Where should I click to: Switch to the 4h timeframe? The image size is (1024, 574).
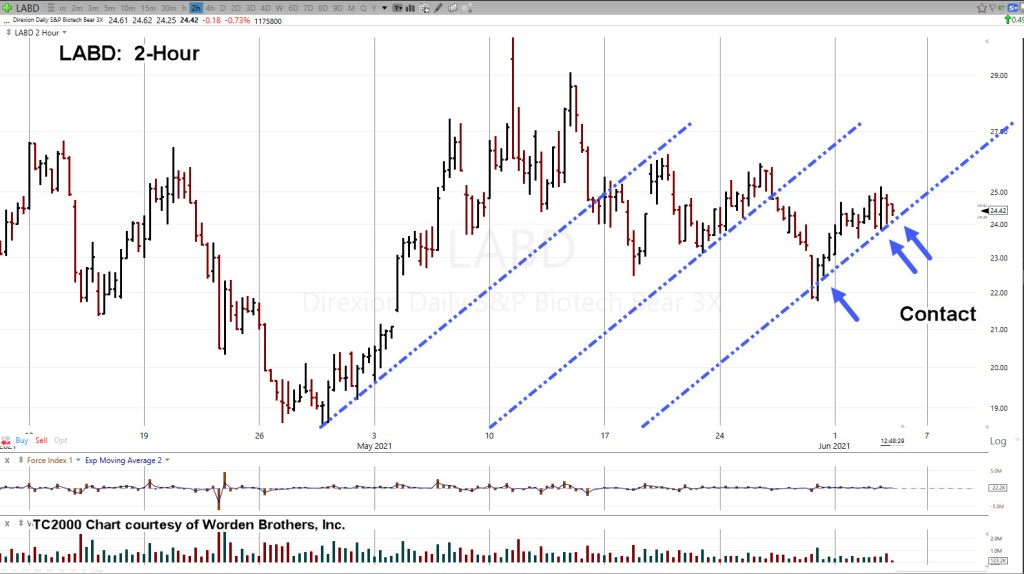pyautogui.click(x=210, y=8)
